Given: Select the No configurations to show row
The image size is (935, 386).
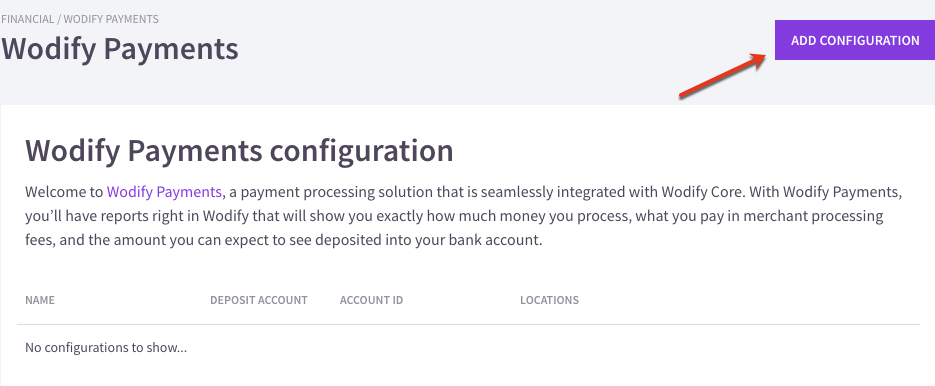Looking at the screenshot, I should 468,347.
